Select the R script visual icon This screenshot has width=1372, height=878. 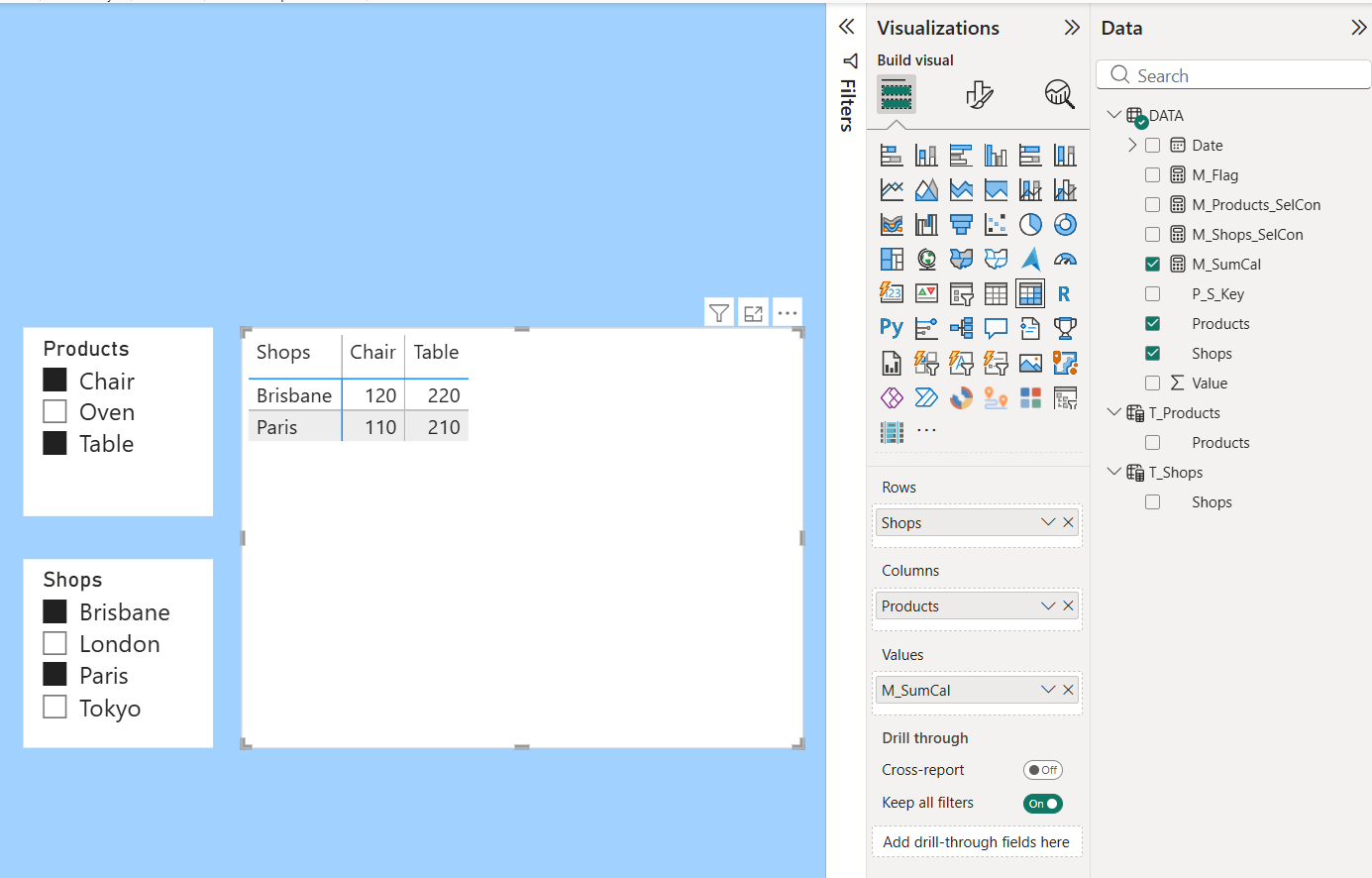[1065, 293]
